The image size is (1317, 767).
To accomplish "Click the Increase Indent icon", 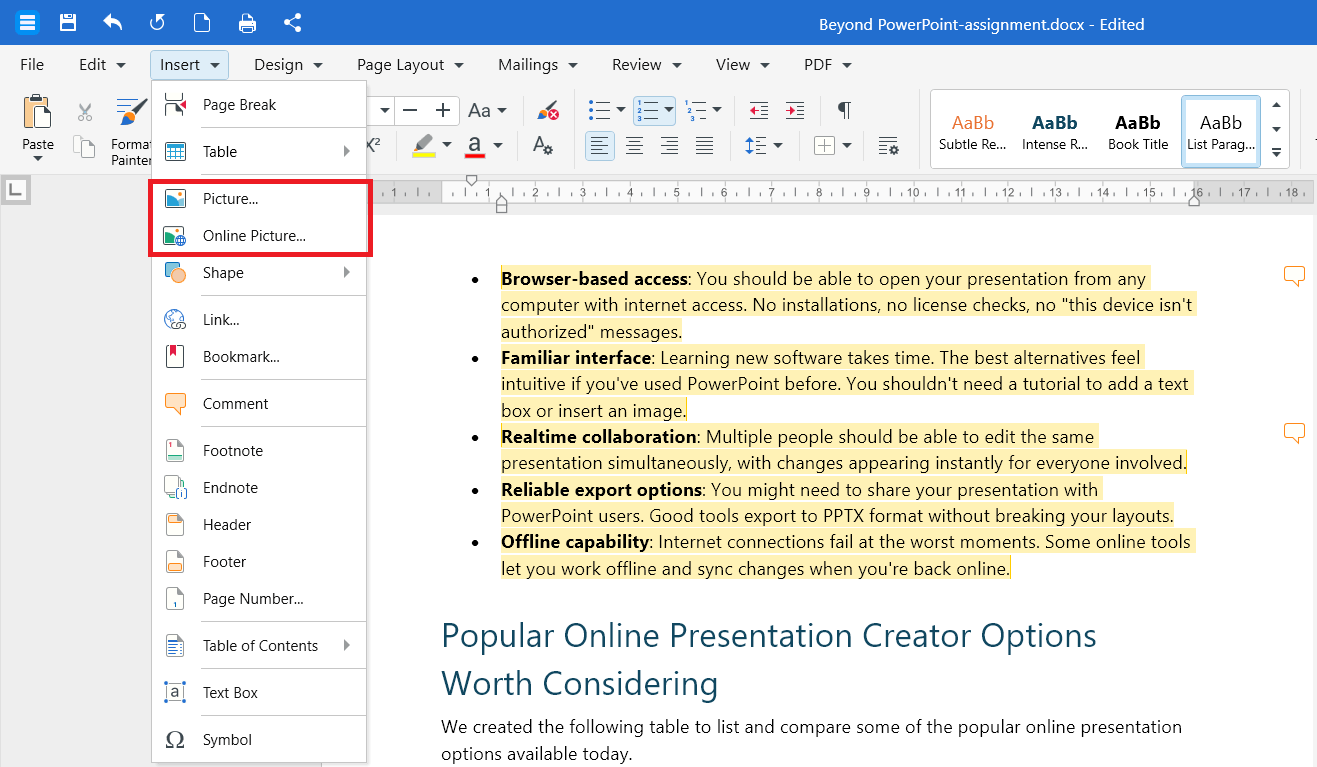I will [795, 109].
